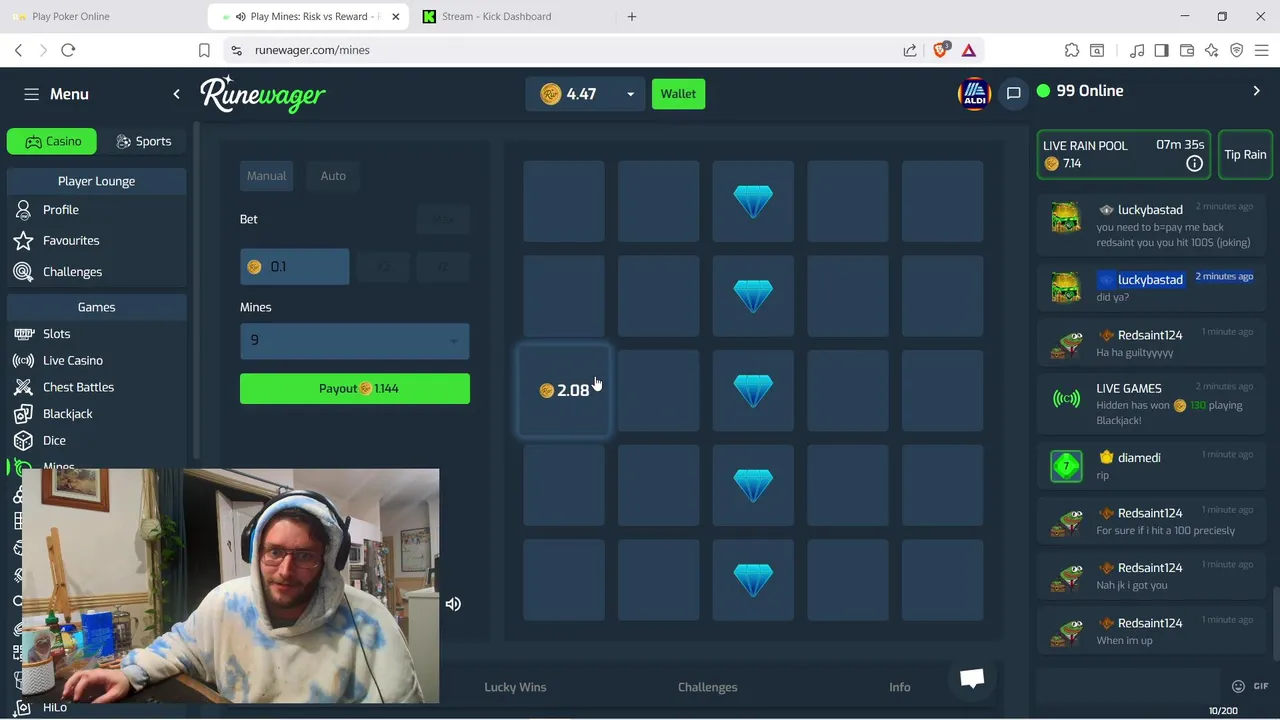Expand the coin balance dropdown
Viewport: 1280px width, 720px height.
click(x=630, y=94)
